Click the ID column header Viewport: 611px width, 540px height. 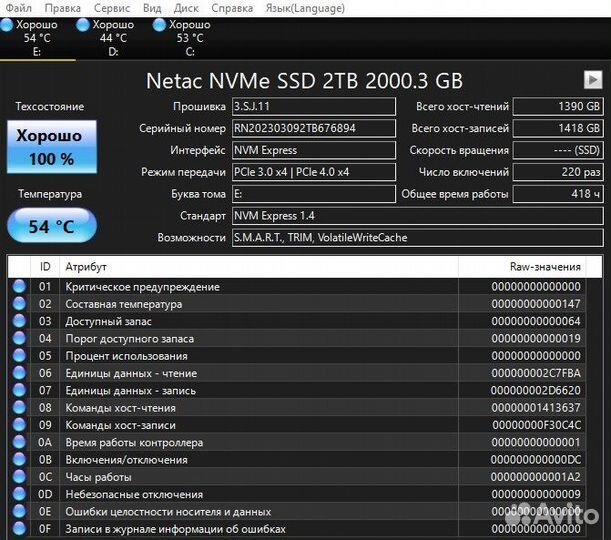pyautogui.click(x=45, y=267)
